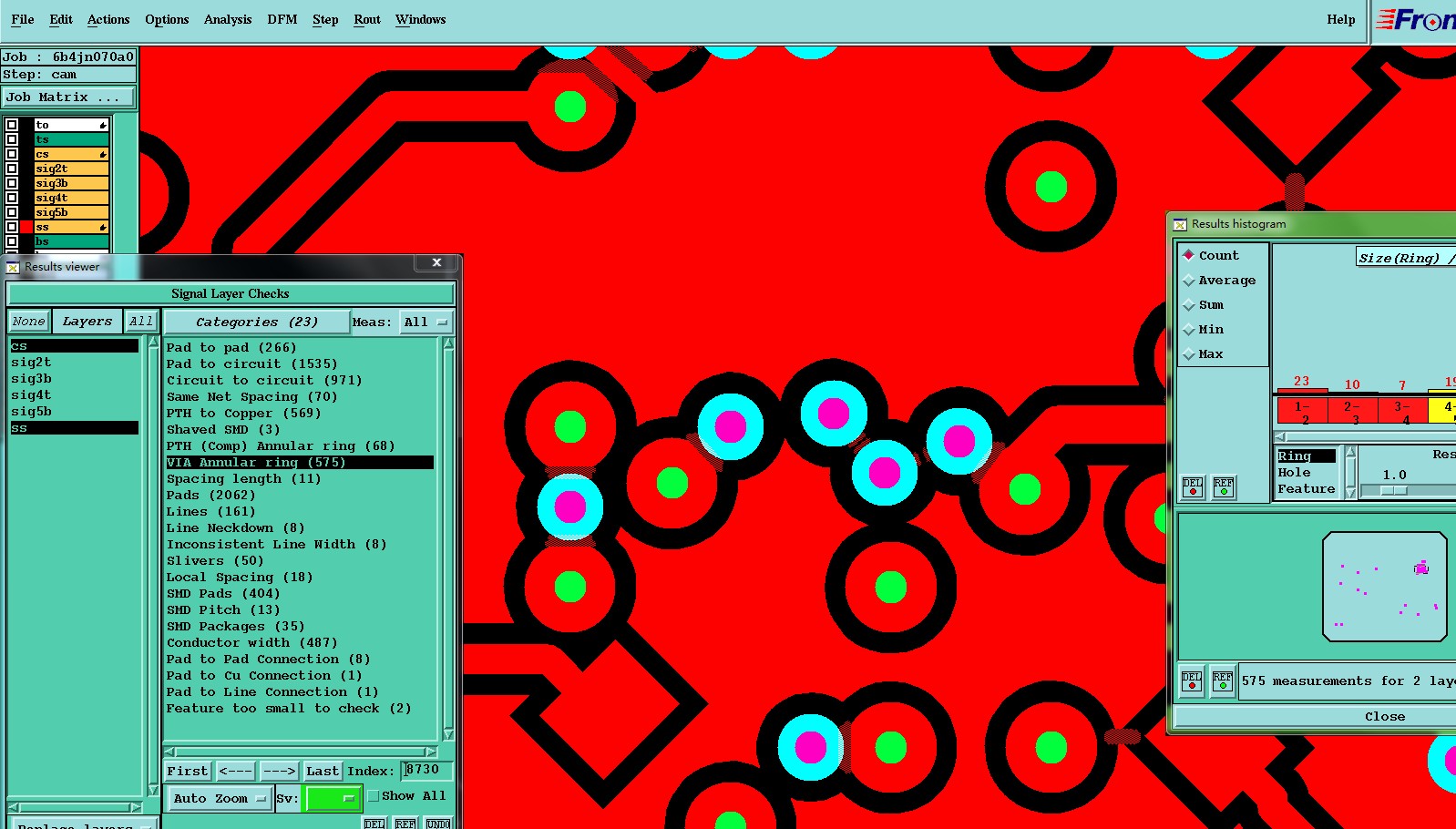
Task: Open the File menu
Action: 23,19
